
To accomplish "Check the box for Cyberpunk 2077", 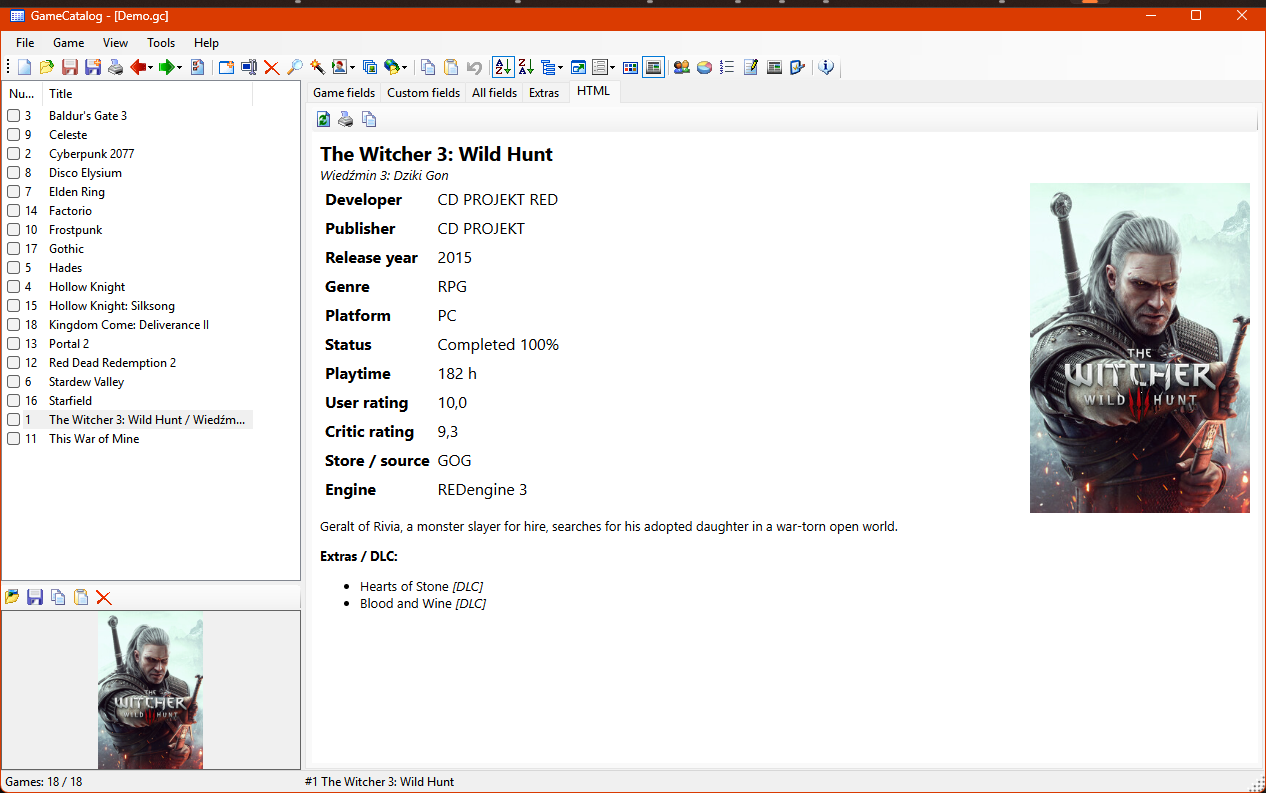I will 14,154.
